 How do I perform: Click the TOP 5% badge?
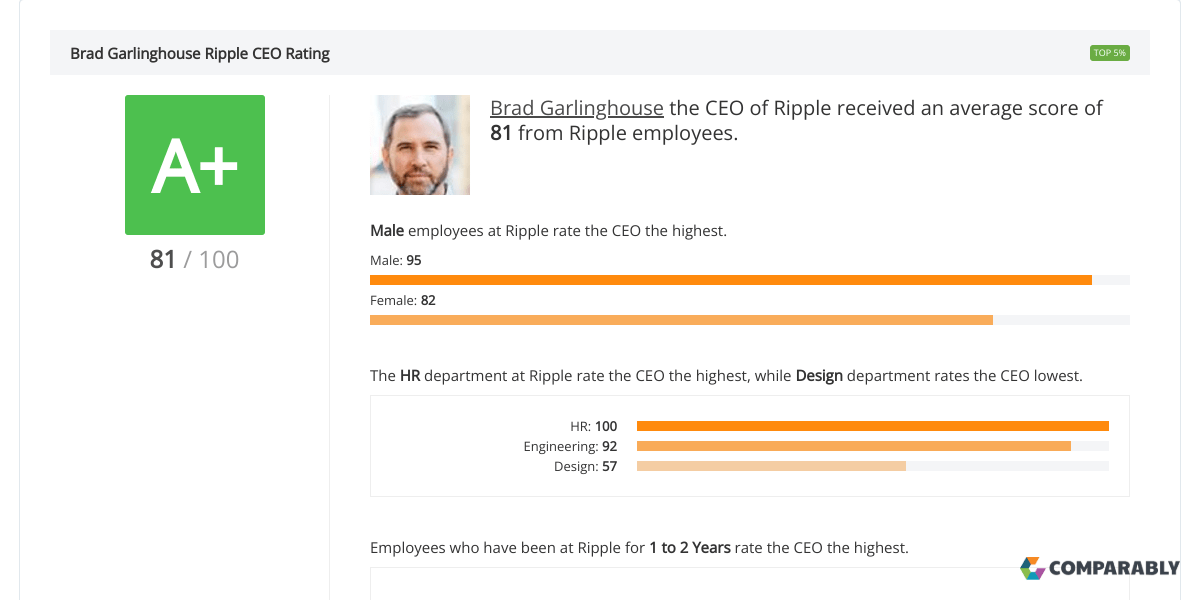click(1110, 52)
